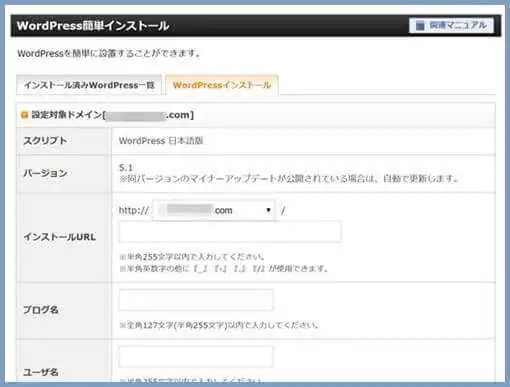The image size is (510, 387).
Task: Switch to インストール済みWordPress一覧 tab
Action: pos(89,85)
